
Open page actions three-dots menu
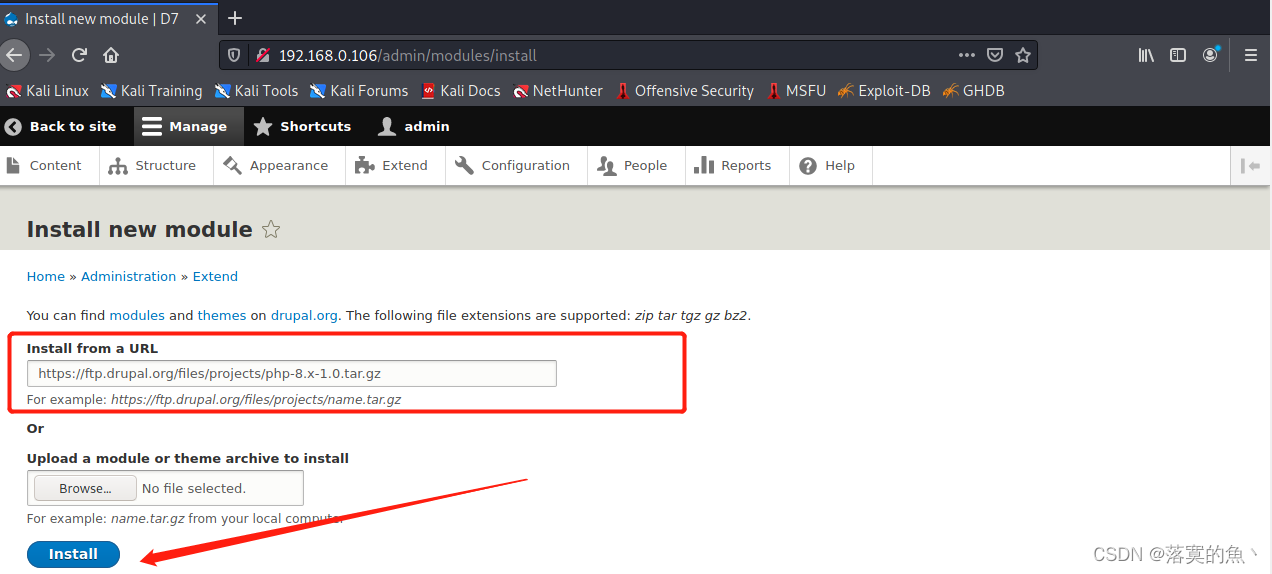(966, 55)
